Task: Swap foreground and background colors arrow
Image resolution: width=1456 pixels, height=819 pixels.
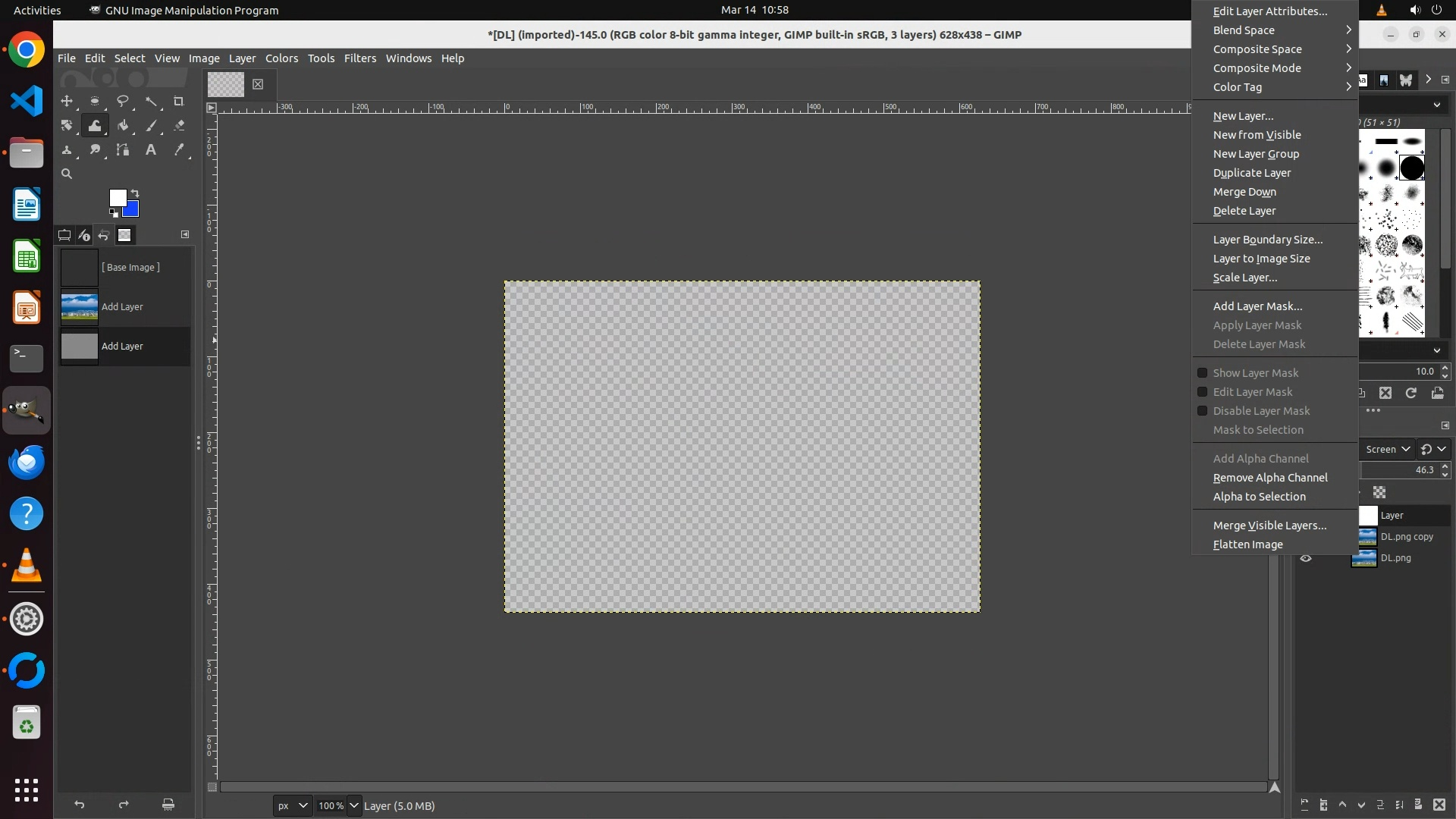Action: (x=135, y=193)
